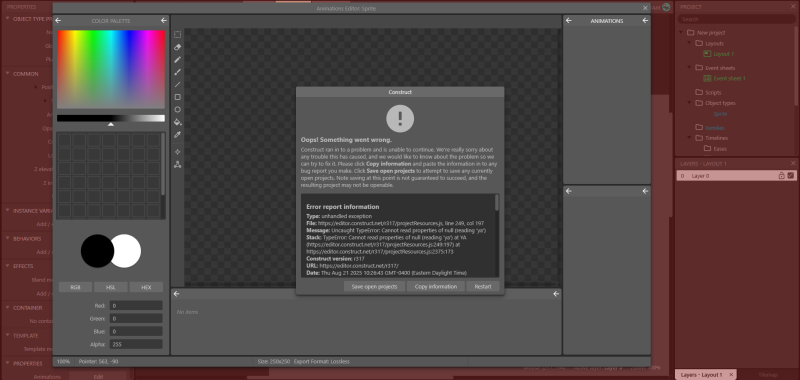Toggle Layer 0 visibility checkbox
The height and width of the screenshot is (380, 800).
click(790, 175)
